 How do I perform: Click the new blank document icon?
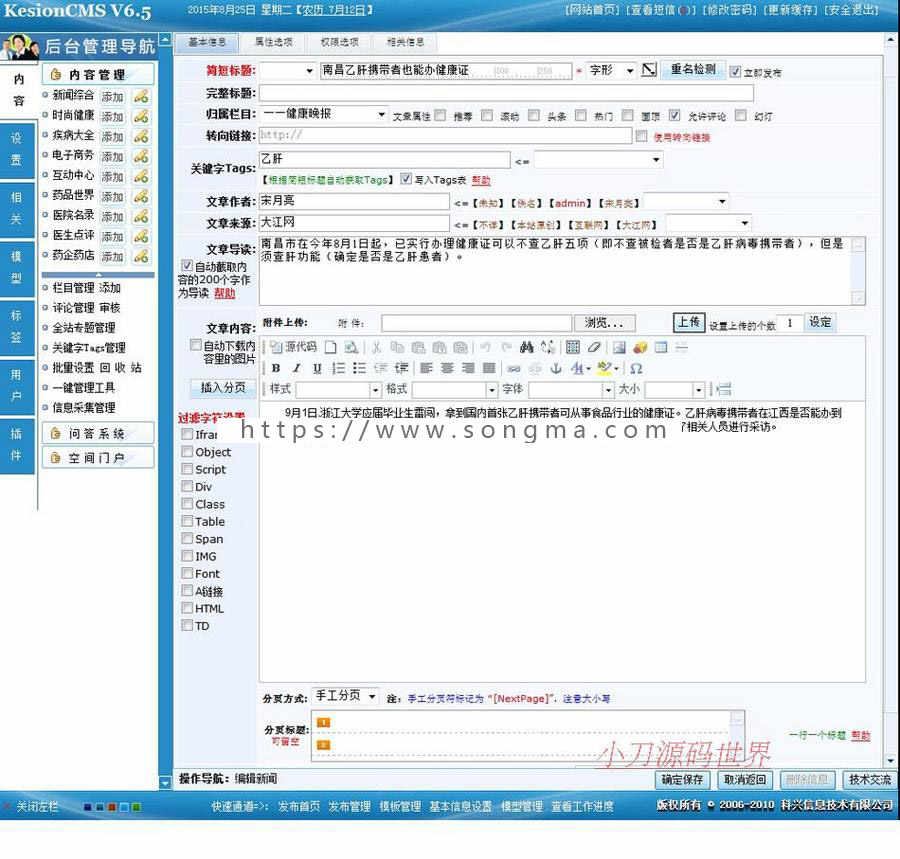(331, 347)
